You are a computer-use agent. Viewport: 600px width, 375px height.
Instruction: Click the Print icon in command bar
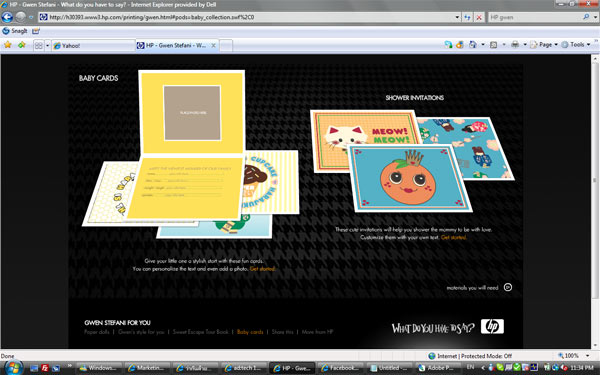pos(515,45)
